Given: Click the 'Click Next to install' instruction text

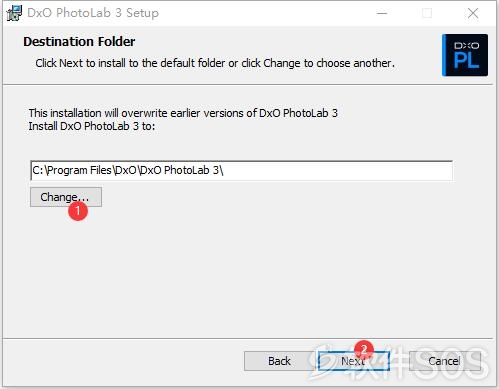Looking at the screenshot, I should (215, 63).
